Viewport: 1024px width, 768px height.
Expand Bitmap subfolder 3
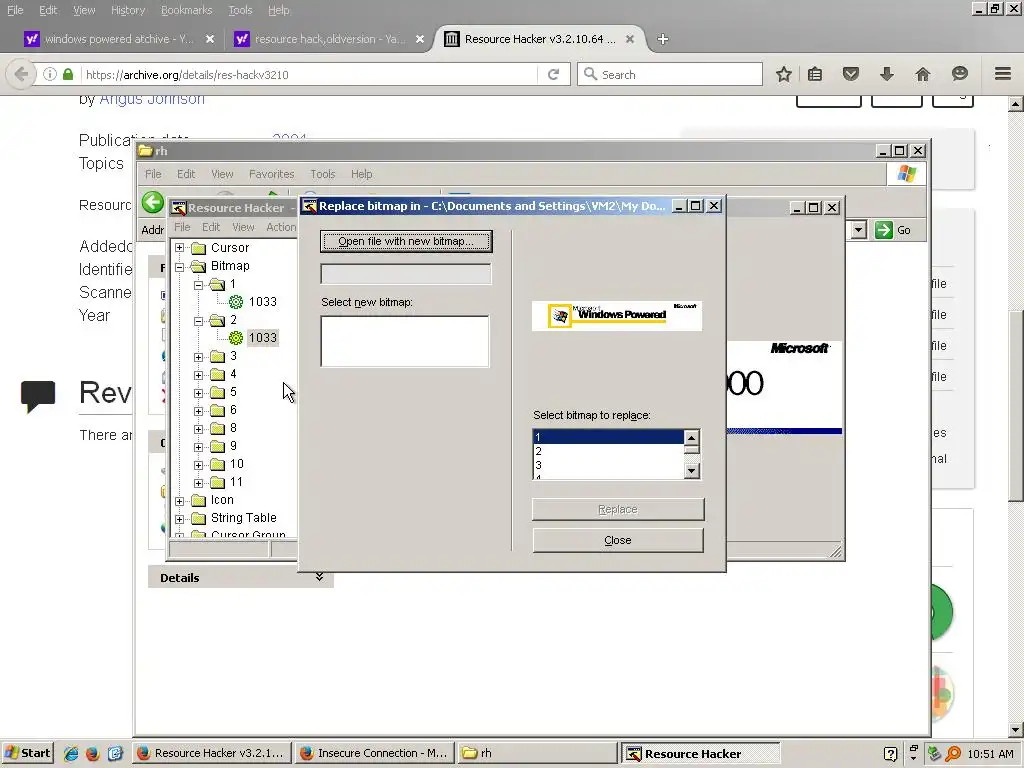[x=199, y=357]
